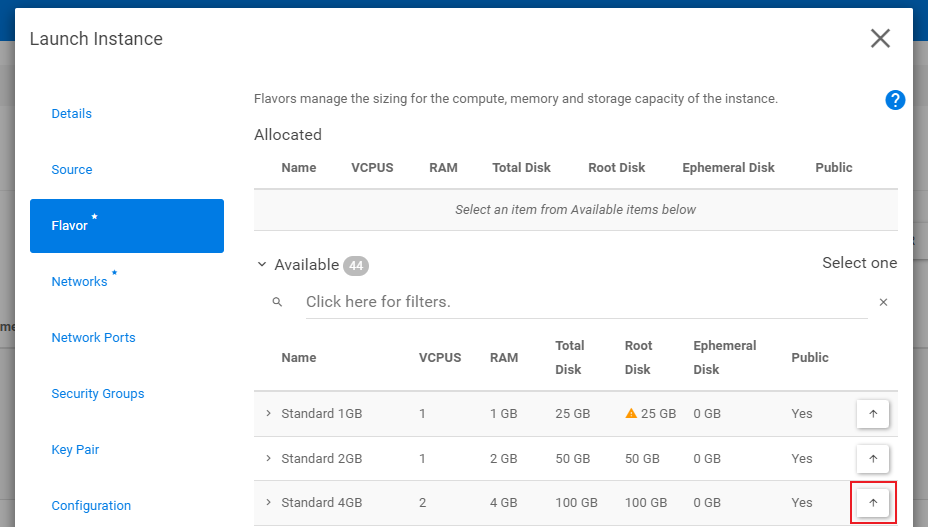This screenshot has height=527, width=928.
Task: Focus the 'Click here for filters' field
Action: 587,302
